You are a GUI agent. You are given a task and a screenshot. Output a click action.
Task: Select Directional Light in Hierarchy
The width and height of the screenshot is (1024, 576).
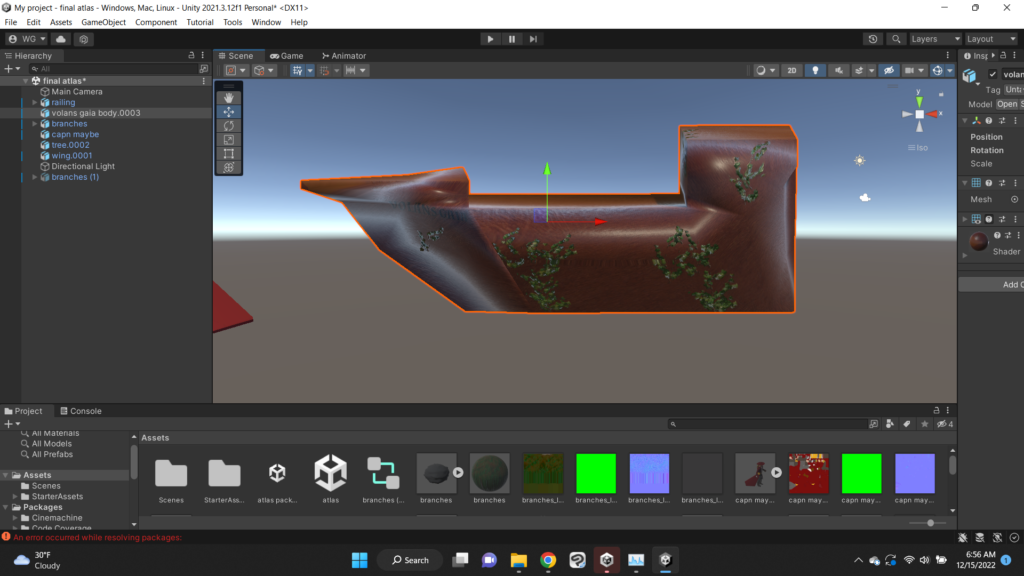pyautogui.click(x=83, y=167)
